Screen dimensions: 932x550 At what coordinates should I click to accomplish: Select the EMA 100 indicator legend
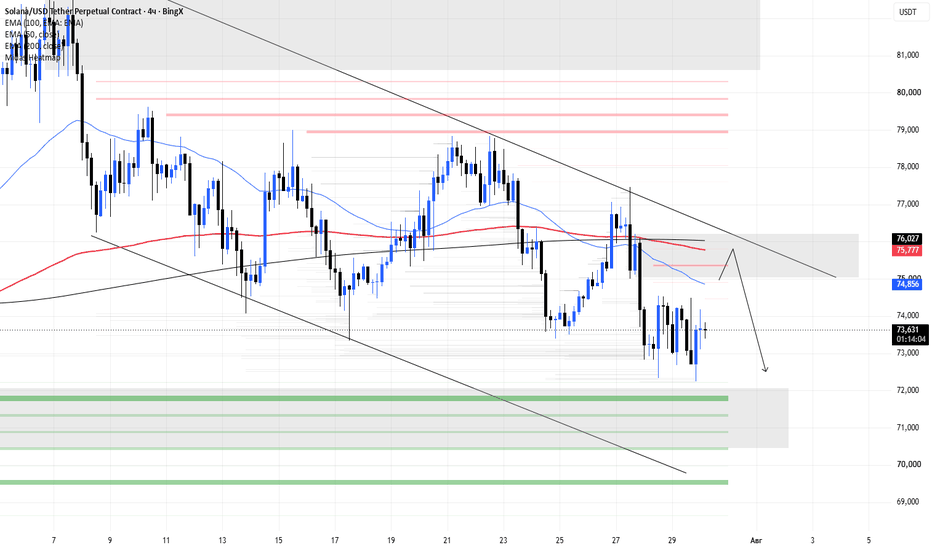click(44, 23)
